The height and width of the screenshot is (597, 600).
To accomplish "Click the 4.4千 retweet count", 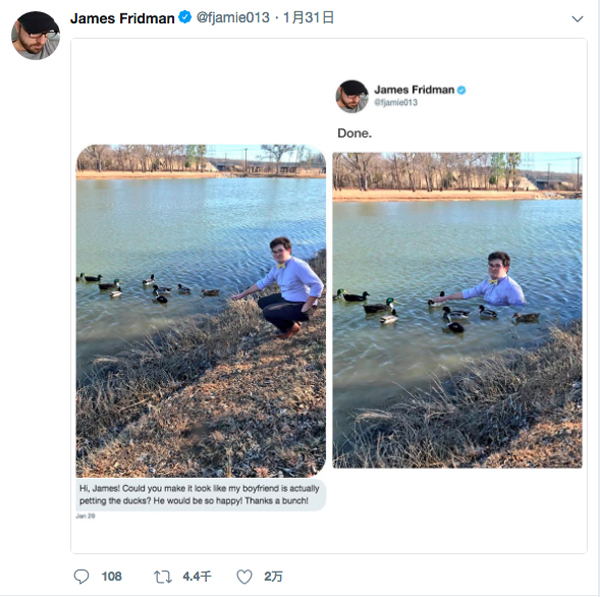I will 197,577.
